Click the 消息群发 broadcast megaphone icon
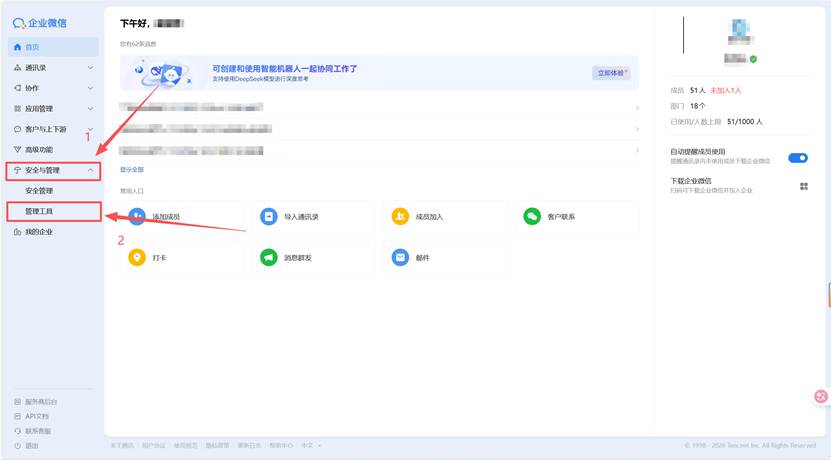The height and width of the screenshot is (460, 831). [x=268, y=258]
